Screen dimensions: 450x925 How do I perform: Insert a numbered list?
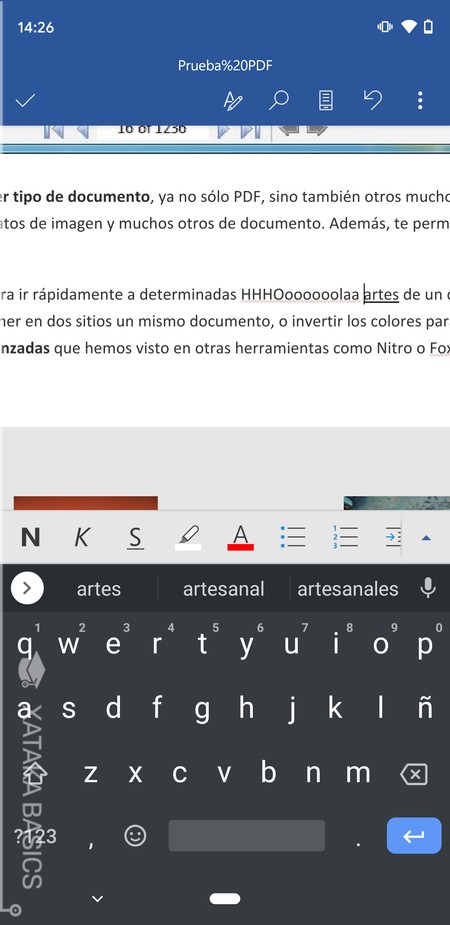tap(346, 537)
